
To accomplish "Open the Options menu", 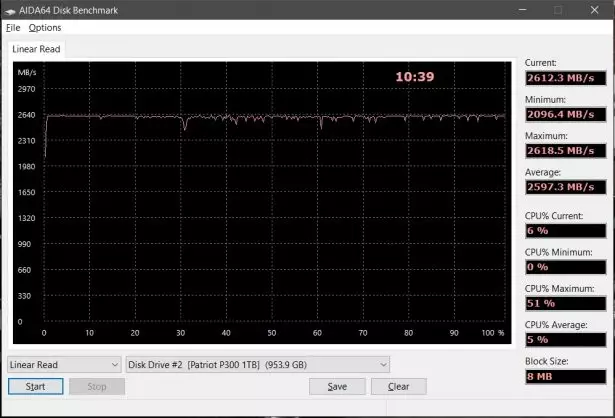I will click(x=45, y=27).
